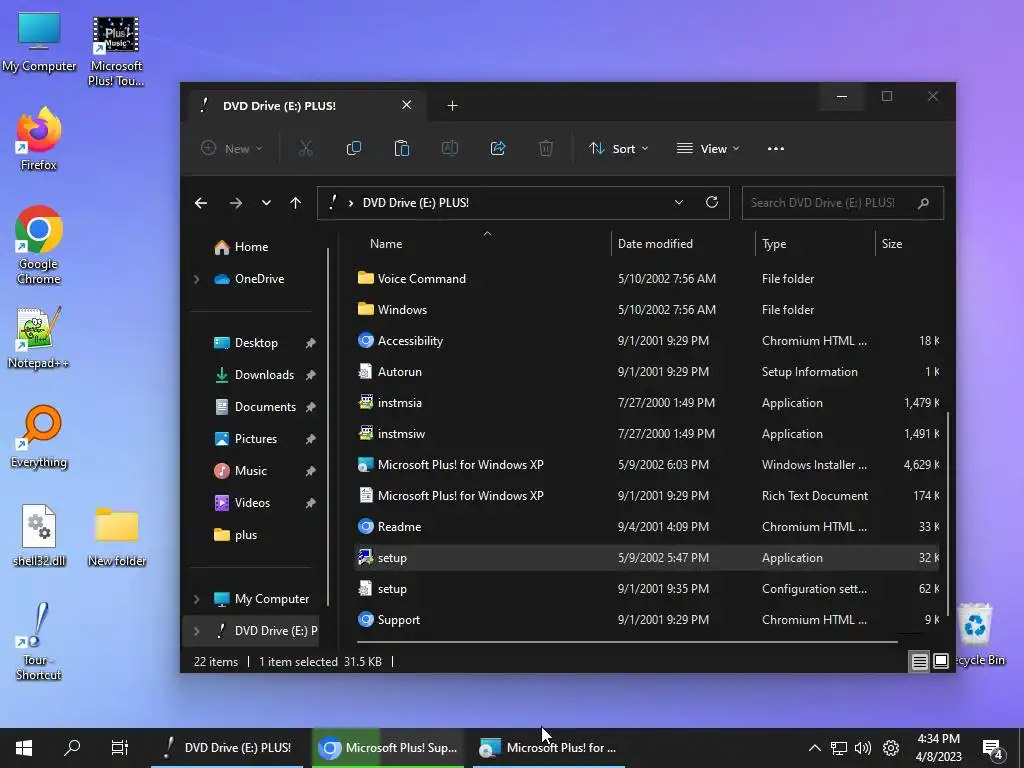Switch to Microsoft Plus! Sup... taskbar window
The width and height of the screenshot is (1024, 768).
(x=388, y=748)
